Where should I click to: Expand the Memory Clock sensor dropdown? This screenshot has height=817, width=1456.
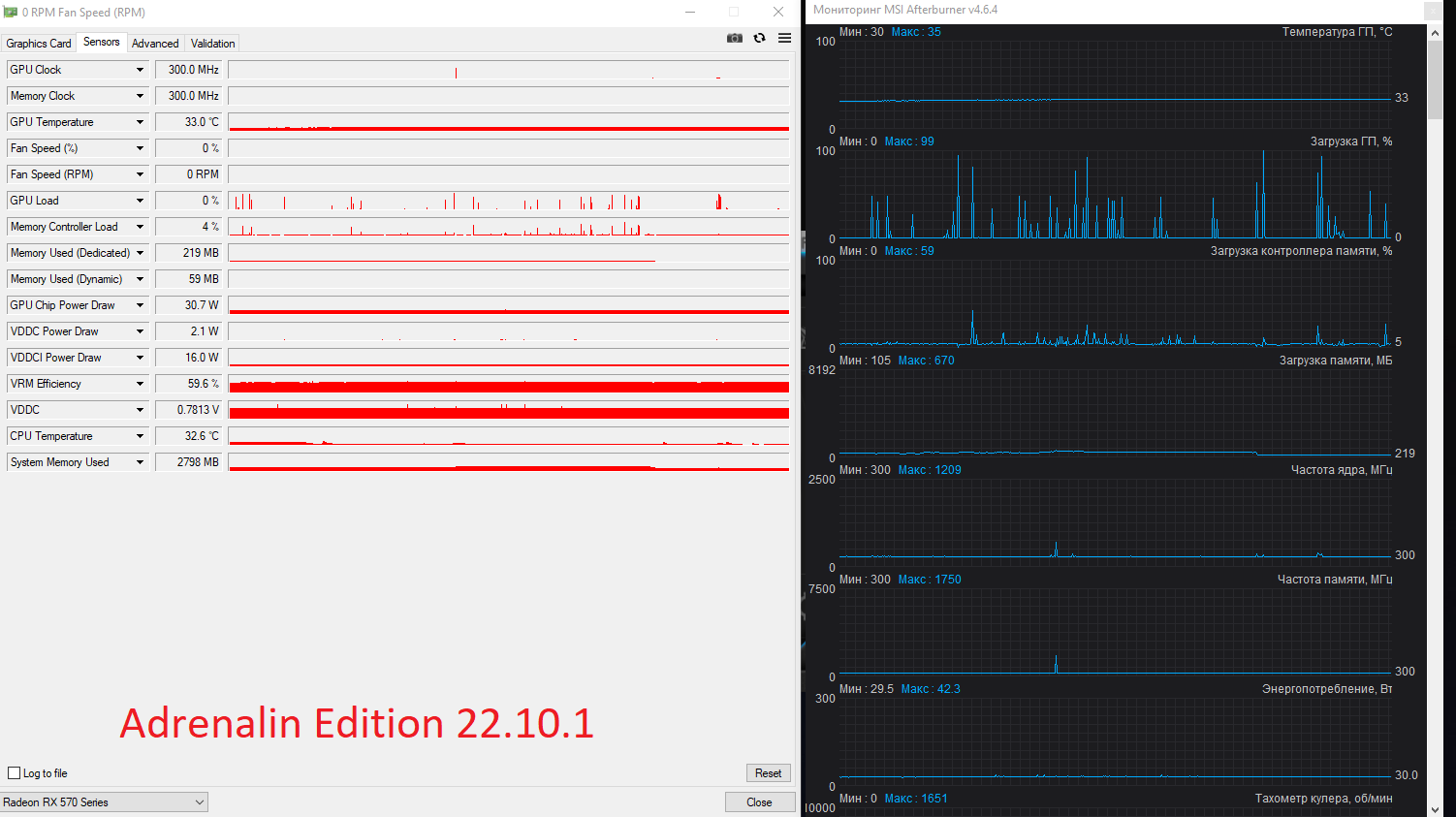pos(140,96)
